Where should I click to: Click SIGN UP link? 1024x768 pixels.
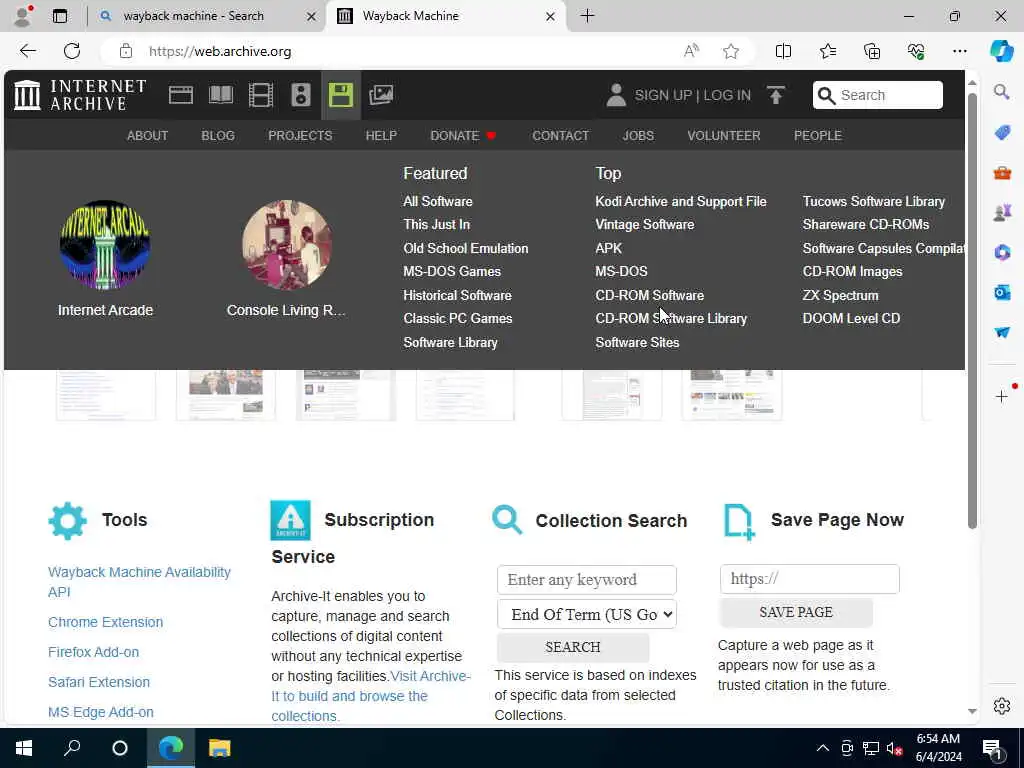[663, 95]
